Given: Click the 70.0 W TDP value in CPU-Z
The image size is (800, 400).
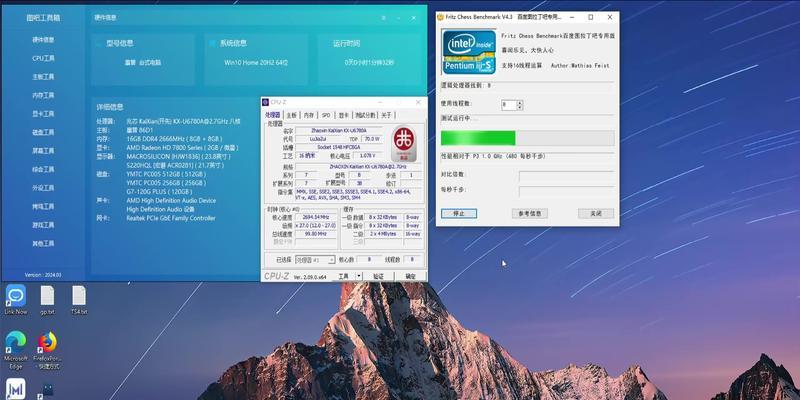Looking at the screenshot, I should point(374,138).
